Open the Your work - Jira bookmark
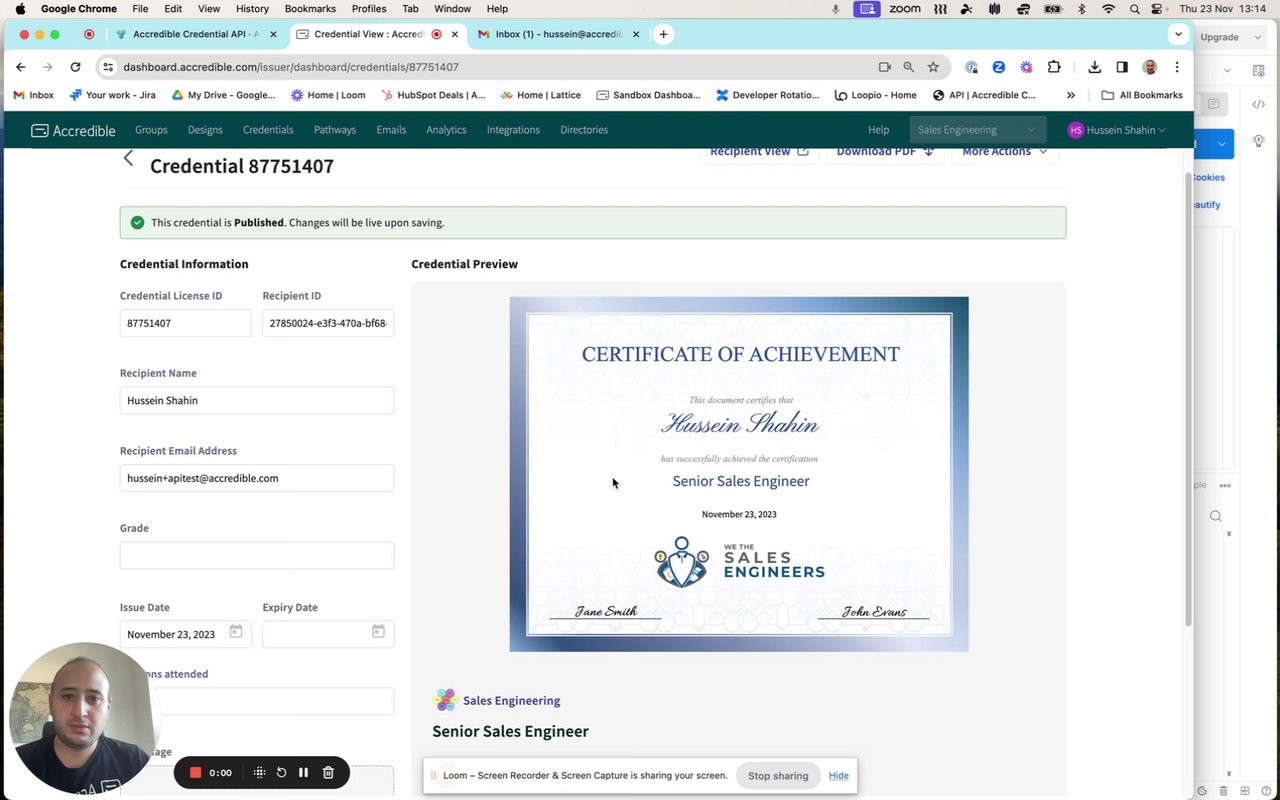 tap(112, 95)
